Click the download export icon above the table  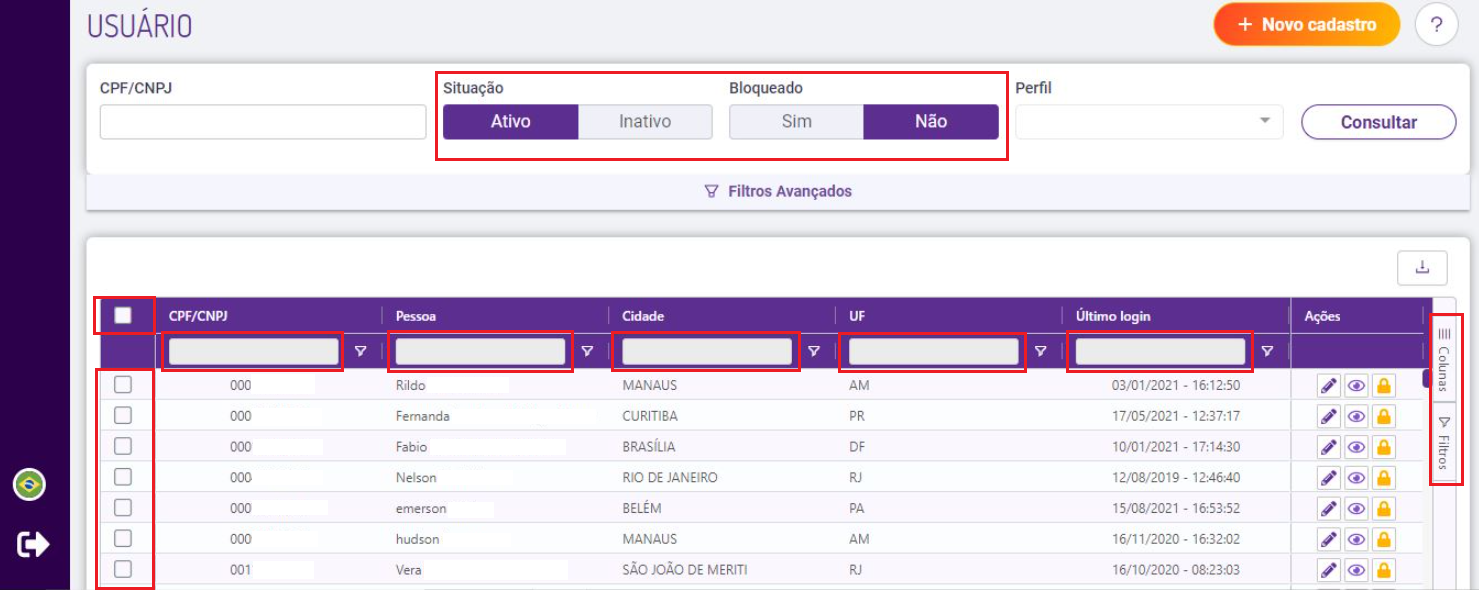(x=1422, y=267)
